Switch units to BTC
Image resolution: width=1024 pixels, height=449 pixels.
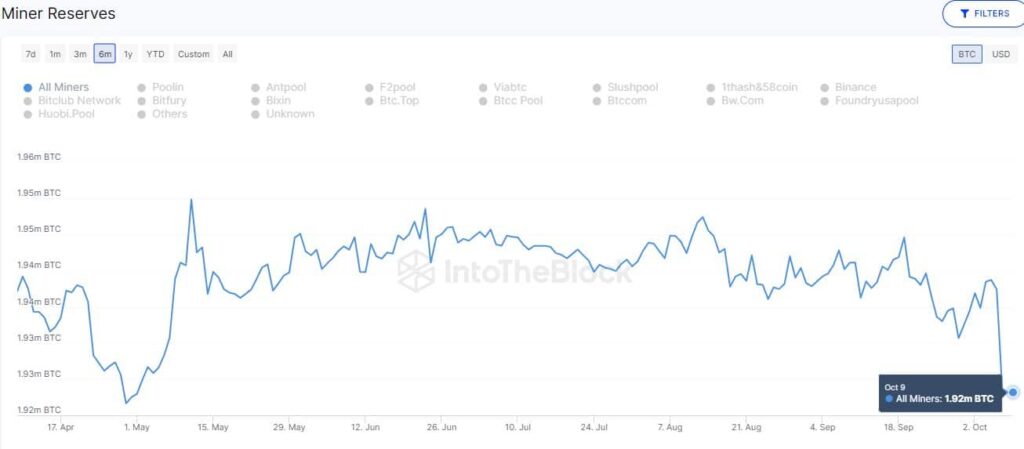click(967, 54)
